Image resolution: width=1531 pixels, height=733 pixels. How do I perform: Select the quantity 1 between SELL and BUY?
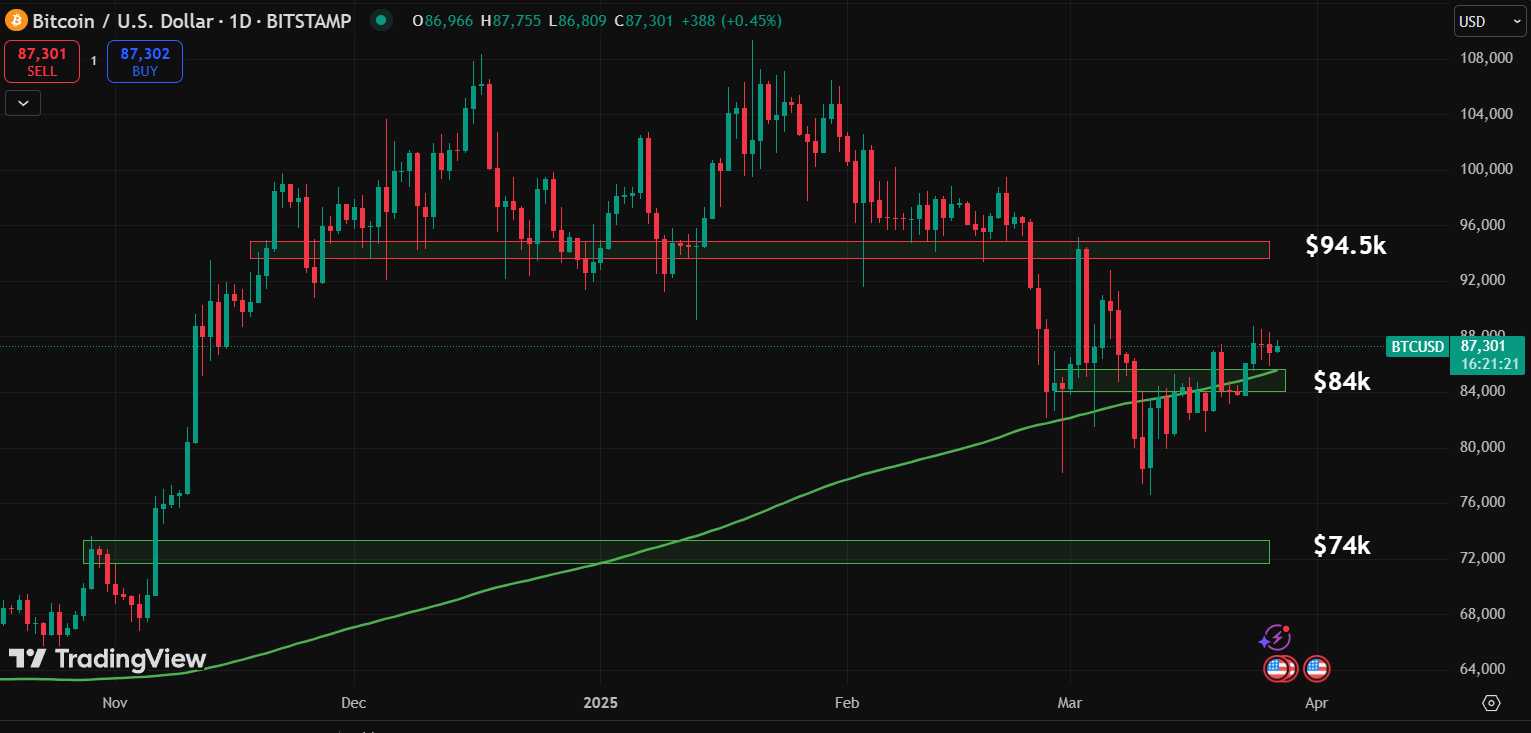point(94,61)
